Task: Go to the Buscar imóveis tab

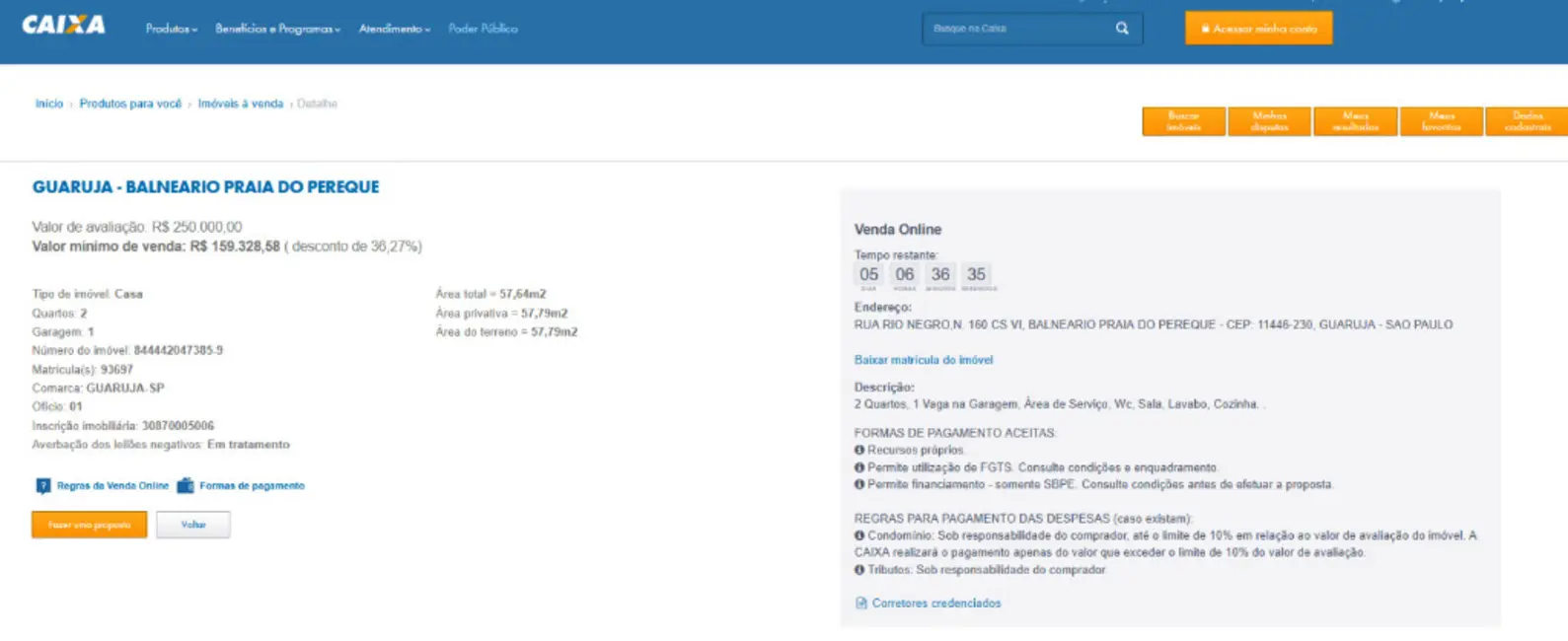Action: (1184, 121)
